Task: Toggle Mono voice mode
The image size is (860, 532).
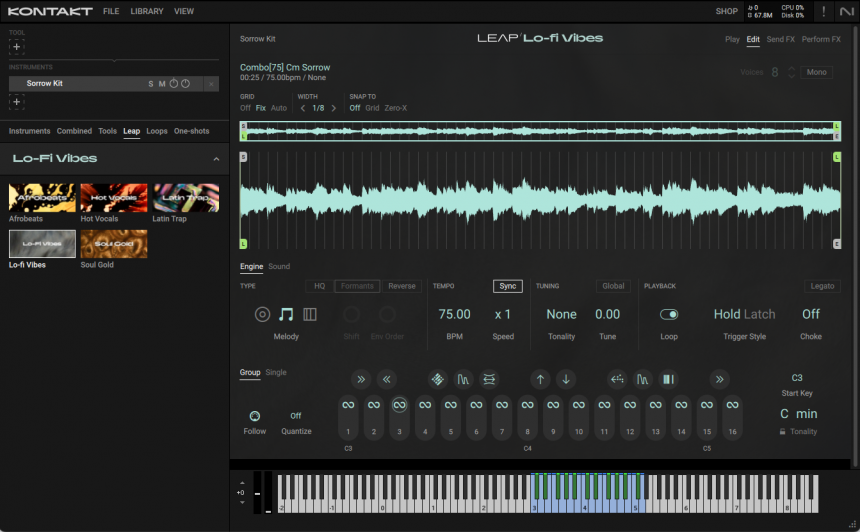Action: [816, 72]
